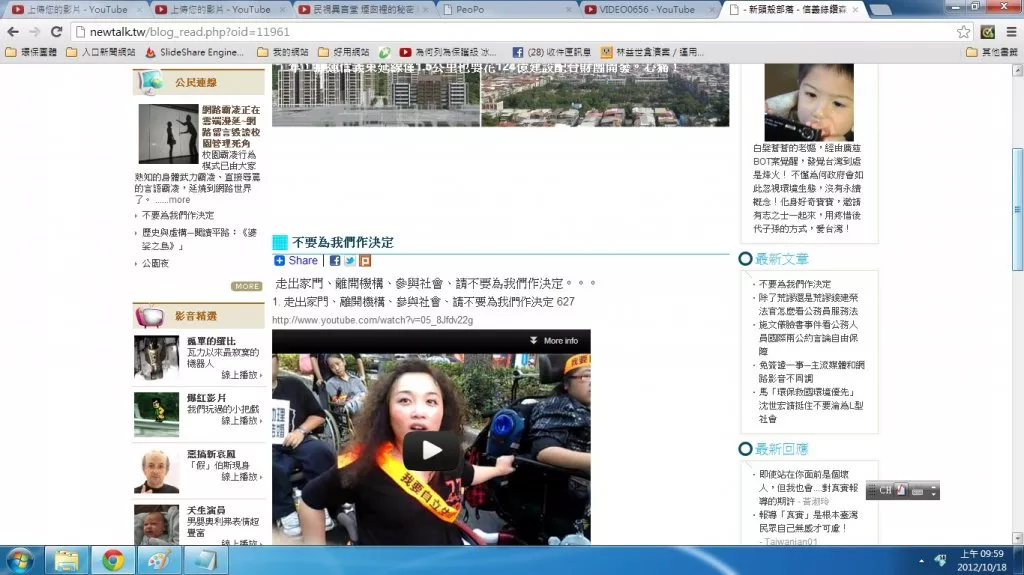Image resolution: width=1024 pixels, height=575 pixels.
Task: Open the 環保團體 bookmark folder
Action: click(x=31, y=52)
